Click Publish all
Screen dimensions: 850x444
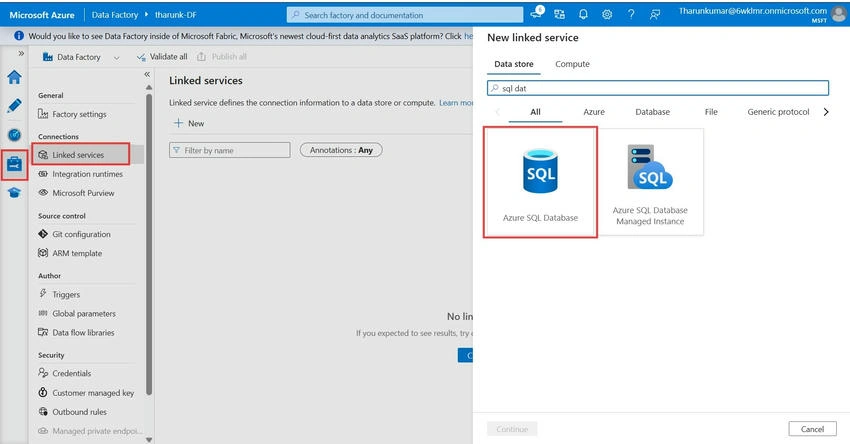[222, 56]
